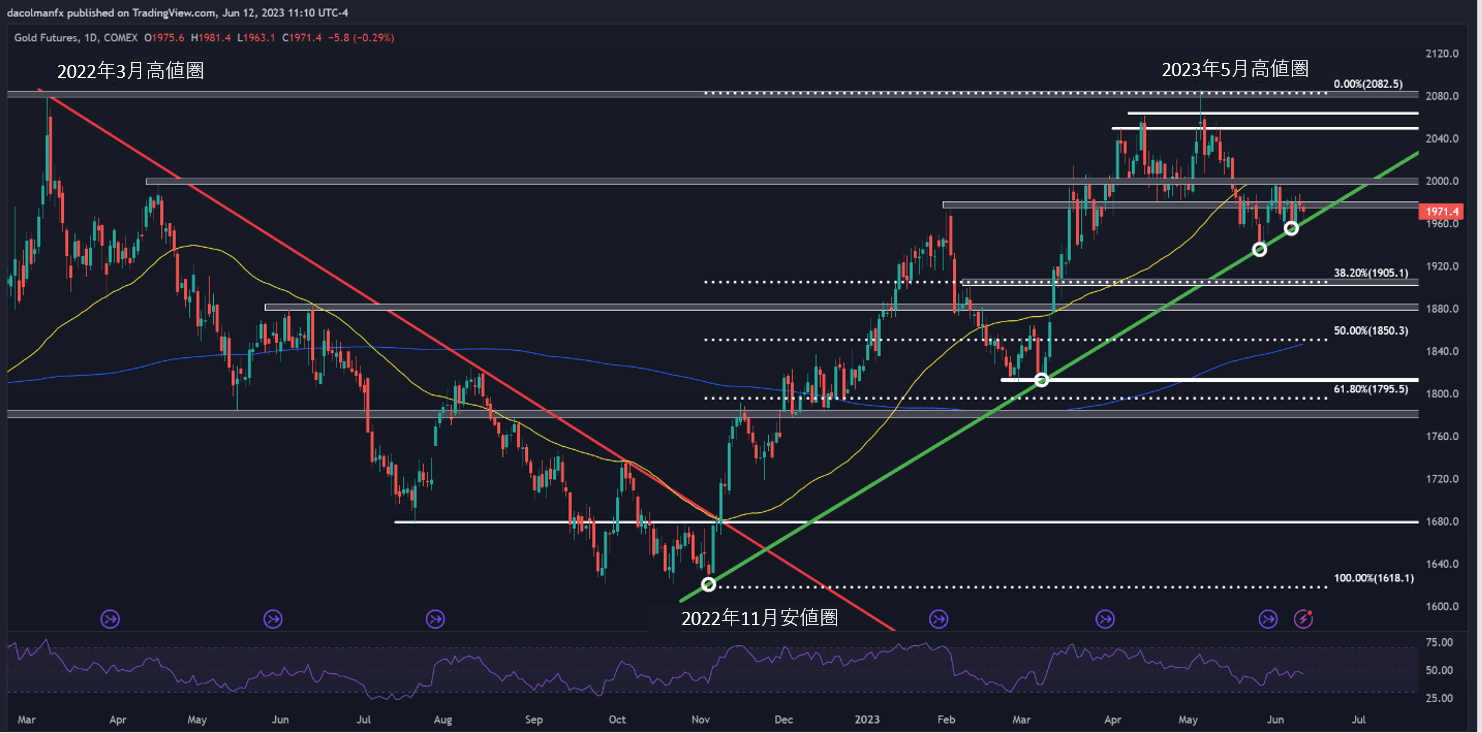Click Oct on the time axis
Viewport: 1482px width, 733px height.
coord(617,719)
